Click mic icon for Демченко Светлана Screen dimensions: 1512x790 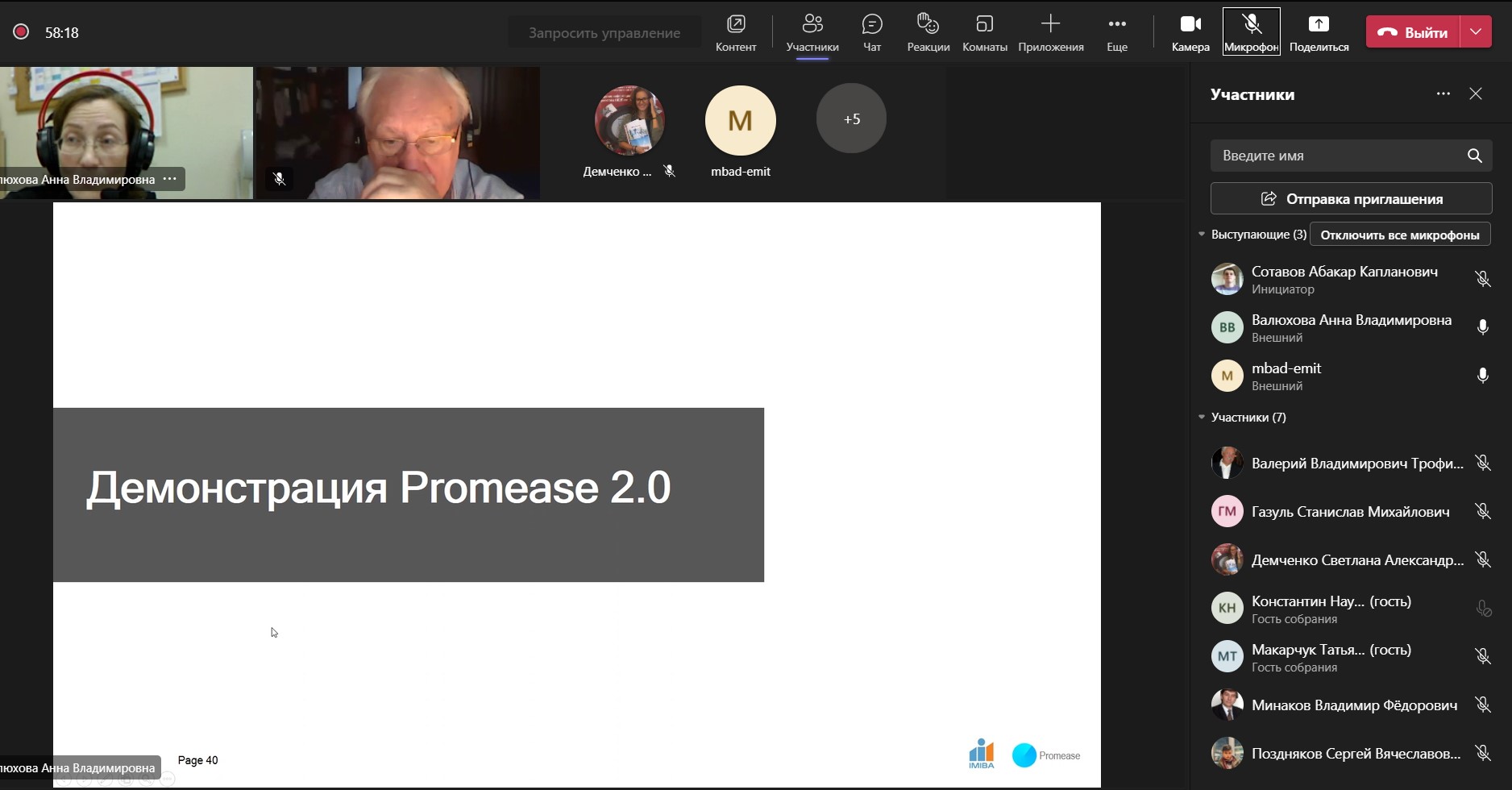coord(1482,559)
